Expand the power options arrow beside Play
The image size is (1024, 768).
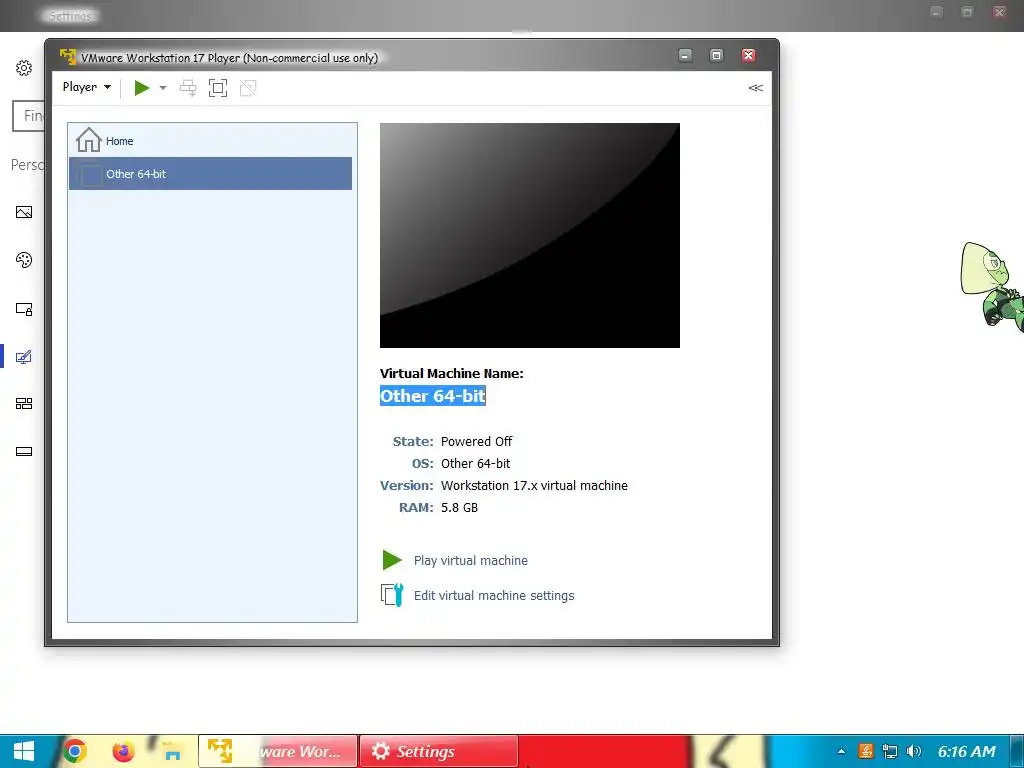[163, 88]
